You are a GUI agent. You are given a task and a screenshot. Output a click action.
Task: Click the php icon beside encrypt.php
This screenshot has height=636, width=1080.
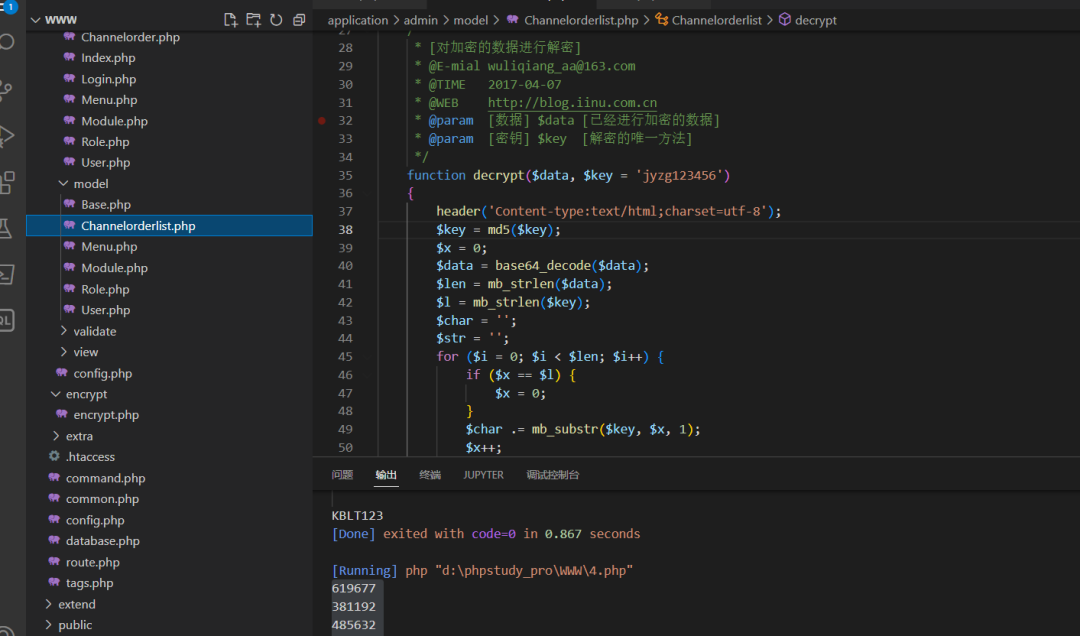pos(62,414)
